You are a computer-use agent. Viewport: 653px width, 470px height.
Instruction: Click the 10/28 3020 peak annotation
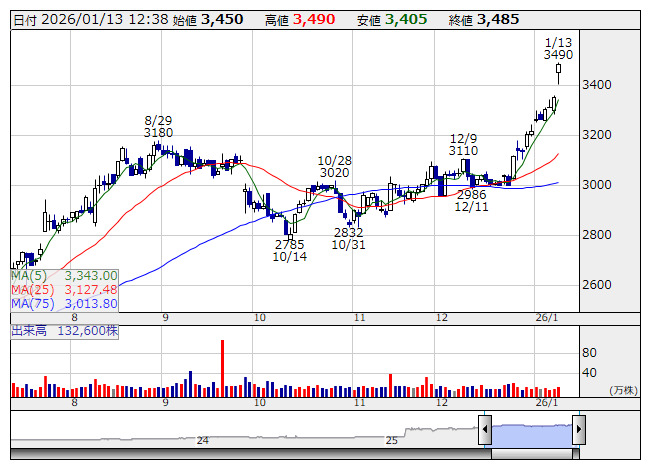334,166
